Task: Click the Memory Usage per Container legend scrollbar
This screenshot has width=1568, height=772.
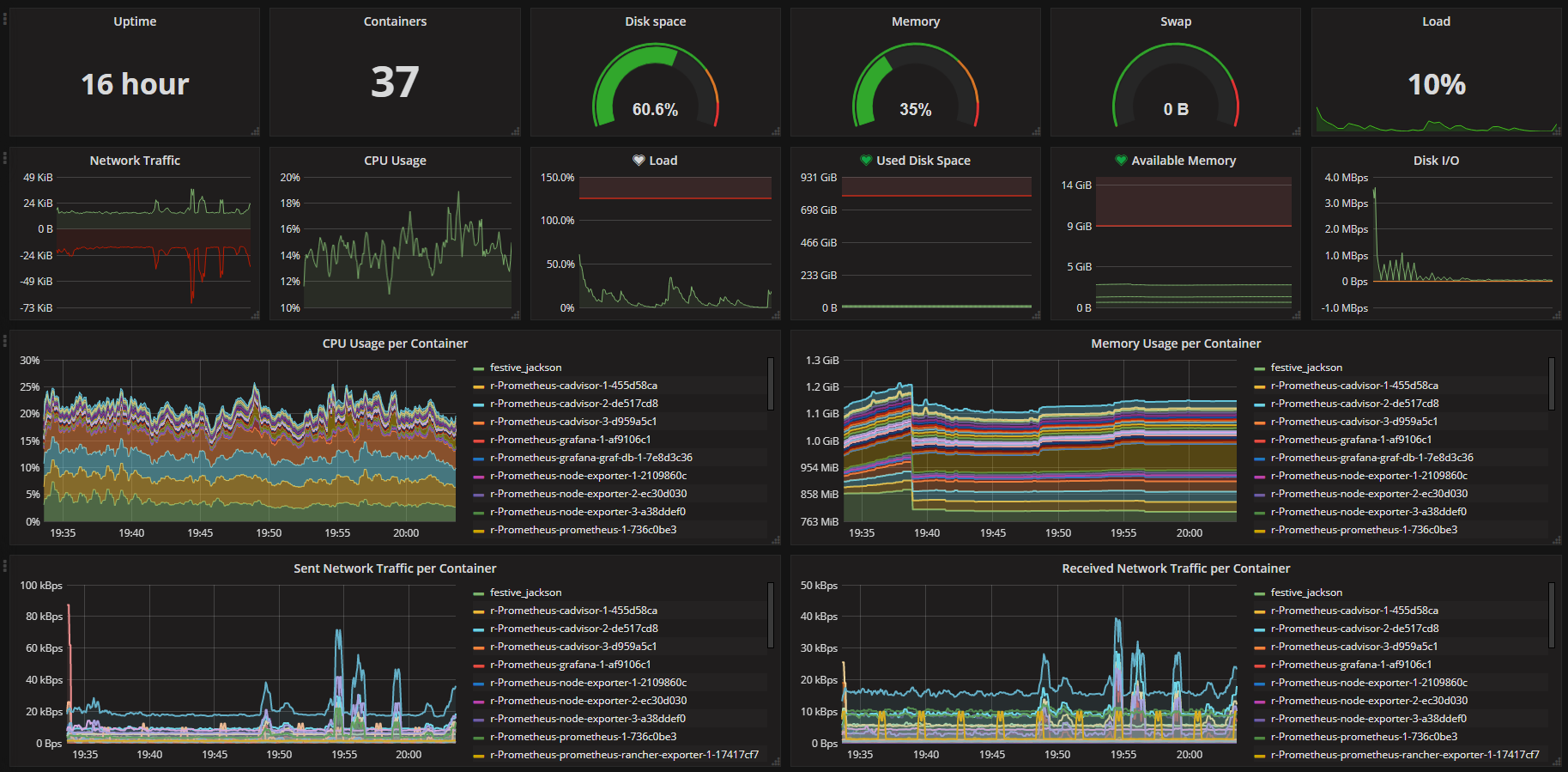Action: tap(1552, 384)
